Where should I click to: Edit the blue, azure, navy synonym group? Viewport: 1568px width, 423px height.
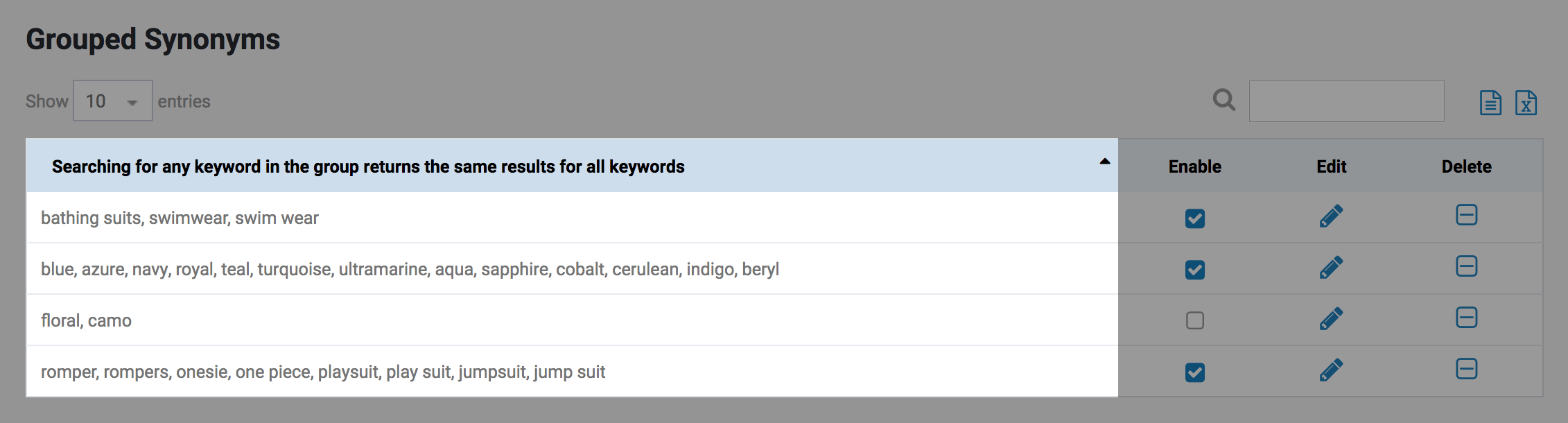click(x=1331, y=268)
